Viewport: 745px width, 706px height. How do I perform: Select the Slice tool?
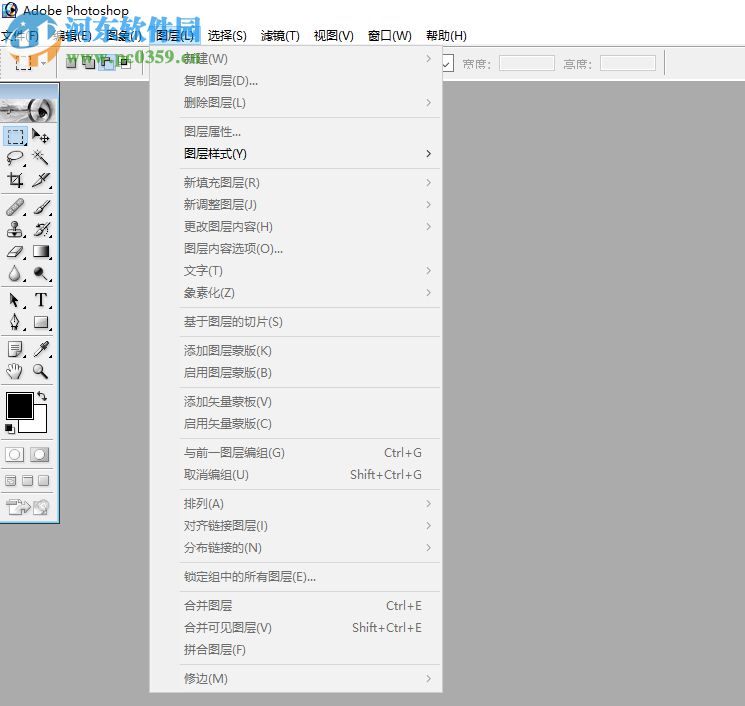click(41, 180)
